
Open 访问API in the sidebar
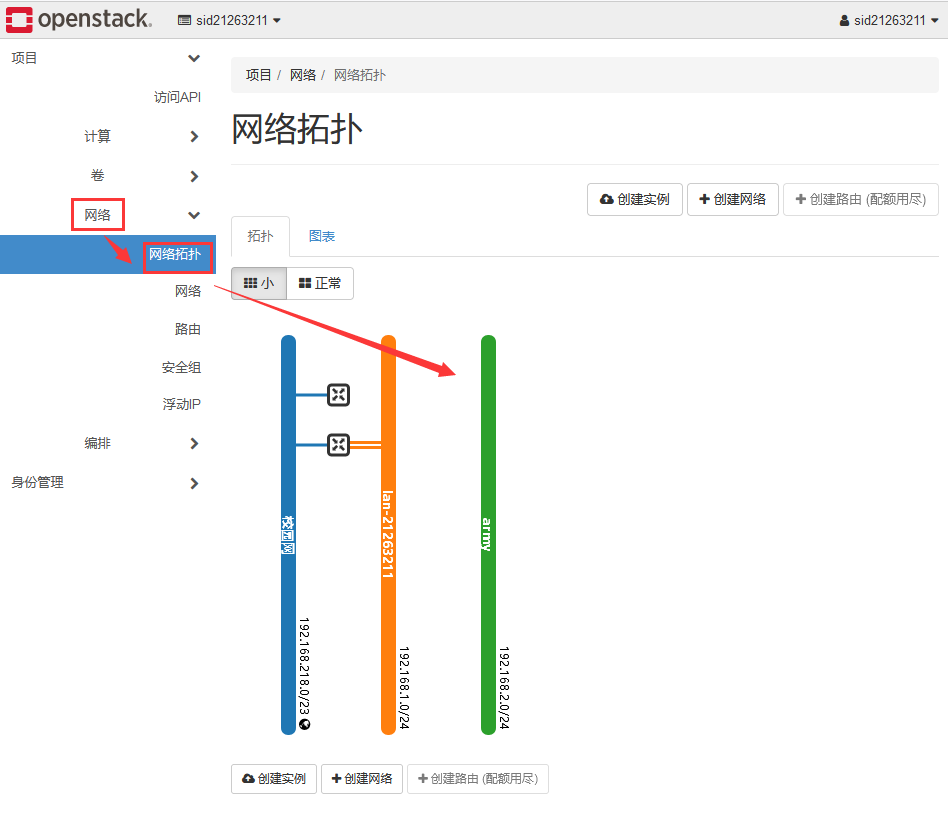coord(177,97)
